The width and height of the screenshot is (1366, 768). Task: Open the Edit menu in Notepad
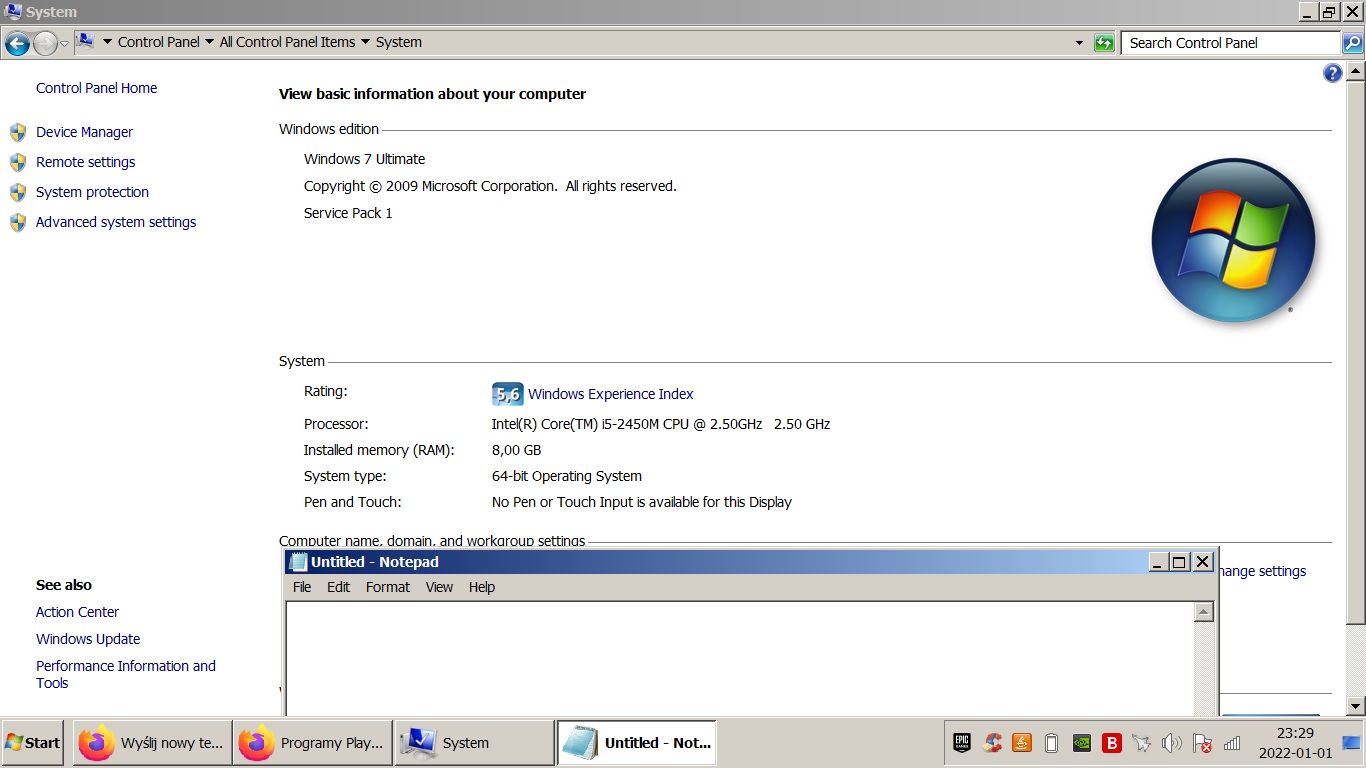point(338,587)
